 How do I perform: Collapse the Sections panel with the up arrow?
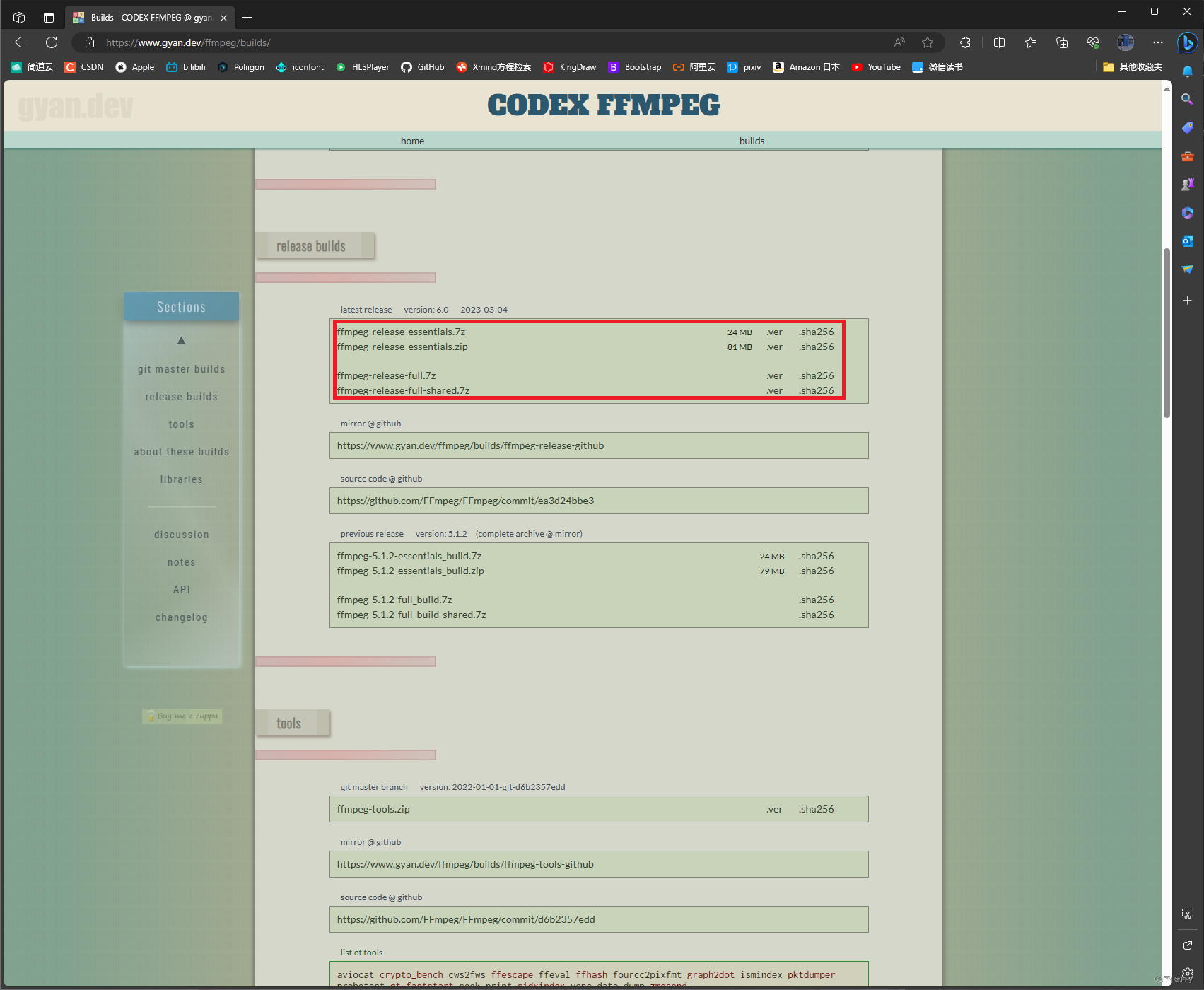tap(181, 341)
